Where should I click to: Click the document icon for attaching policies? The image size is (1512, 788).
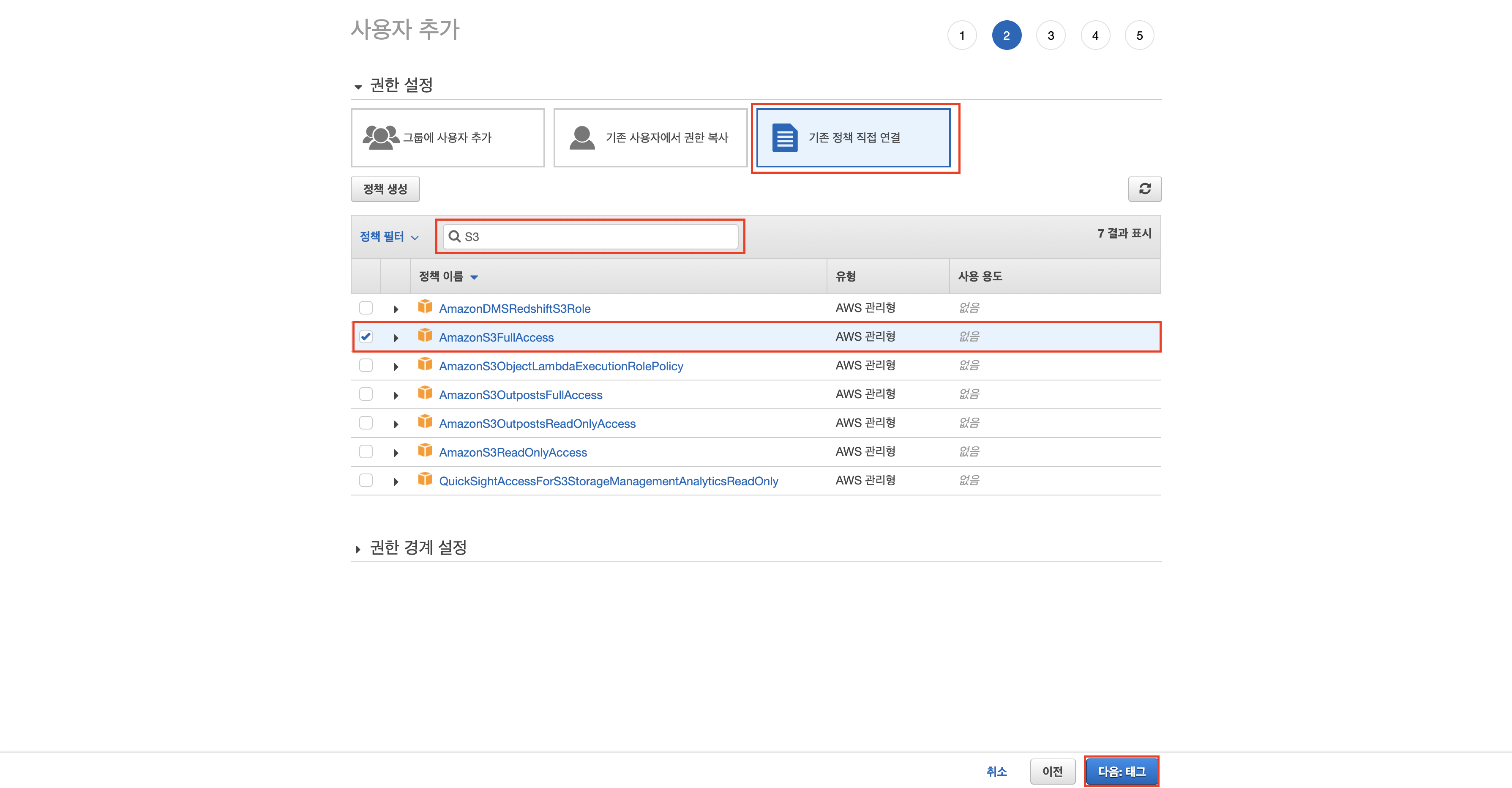tap(785, 137)
